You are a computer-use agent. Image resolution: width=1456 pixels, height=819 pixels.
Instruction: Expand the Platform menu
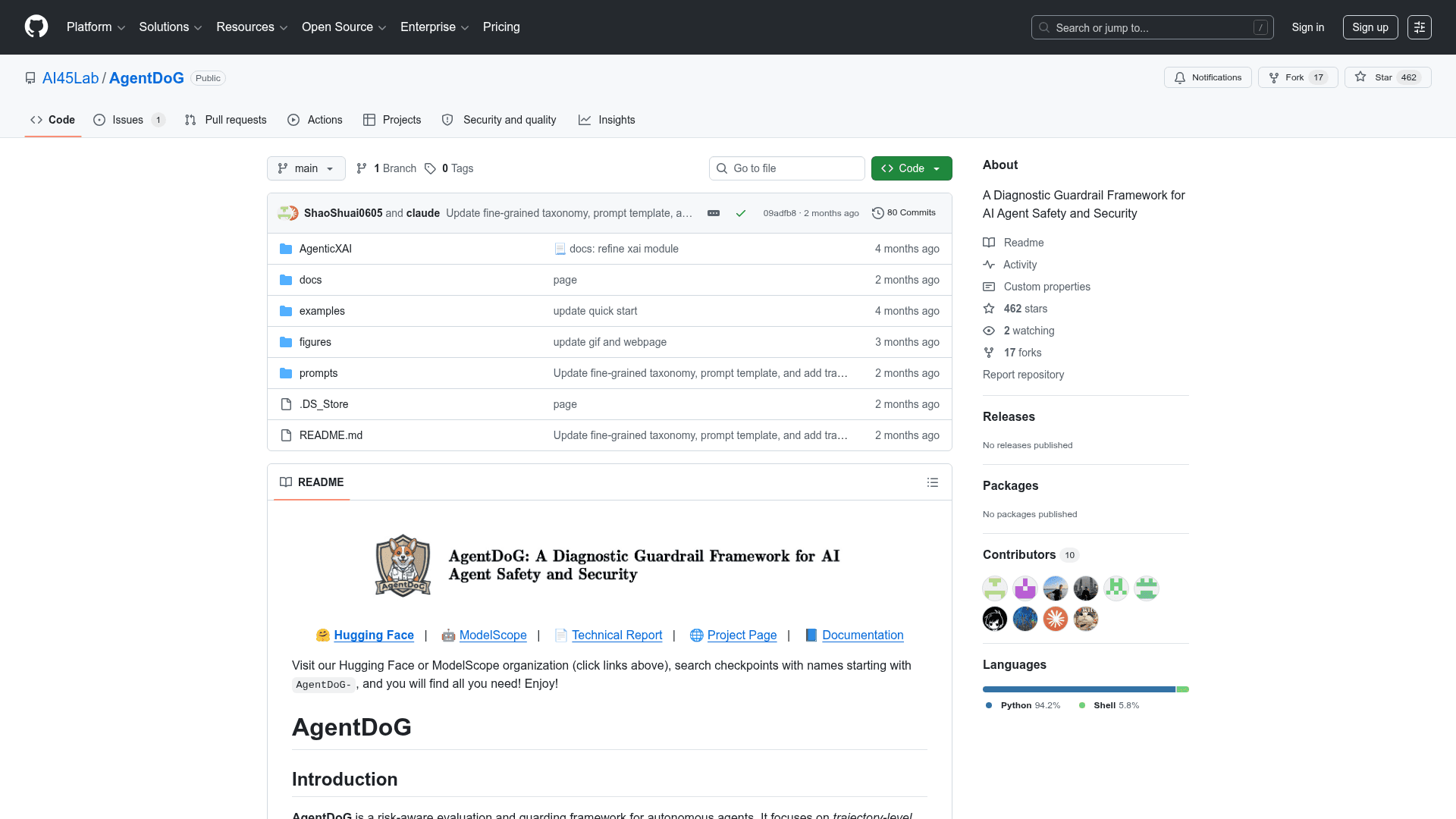coord(96,27)
